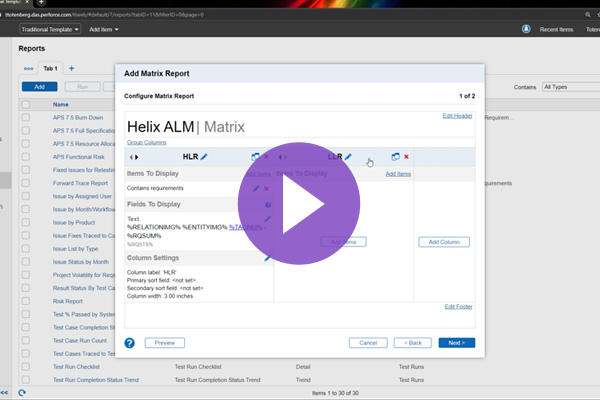Image resolution: width=600 pixels, height=400 pixels.
Task: Click the 'Trend' type cell
Action: [303, 380]
